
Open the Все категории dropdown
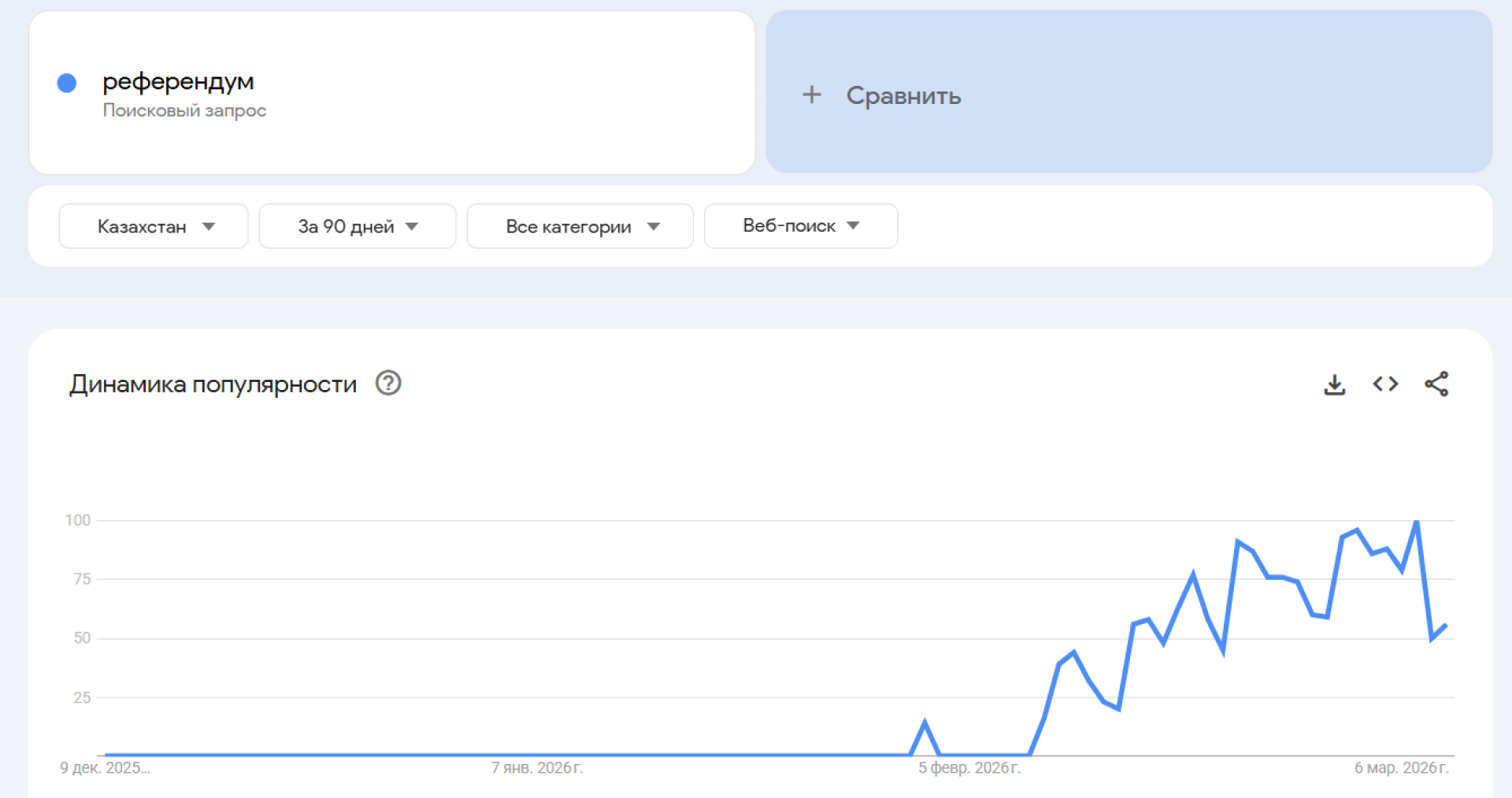click(580, 227)
